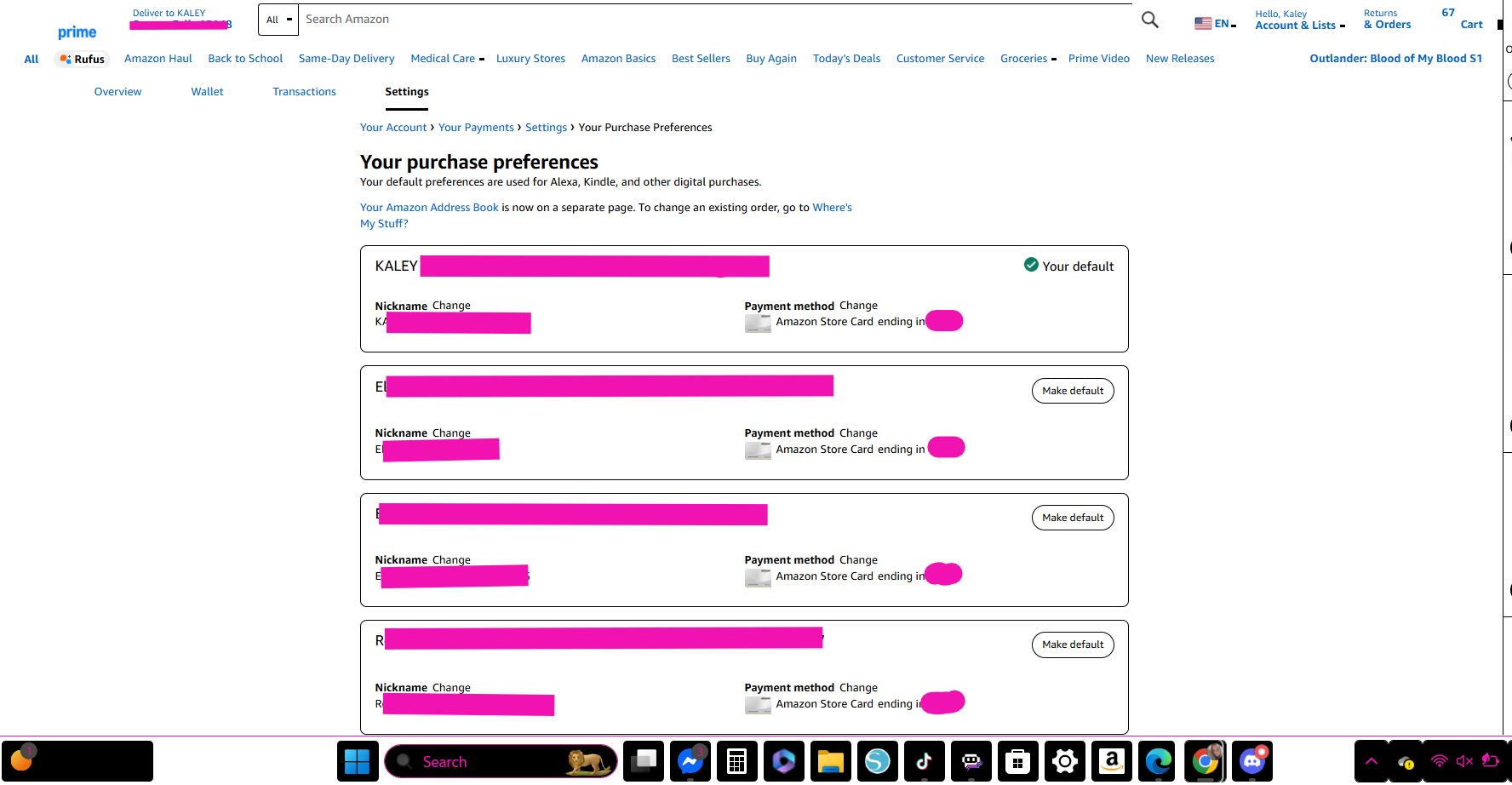
Task: Toggle the muted volume icon in system tray
Action: point(1464,761)
